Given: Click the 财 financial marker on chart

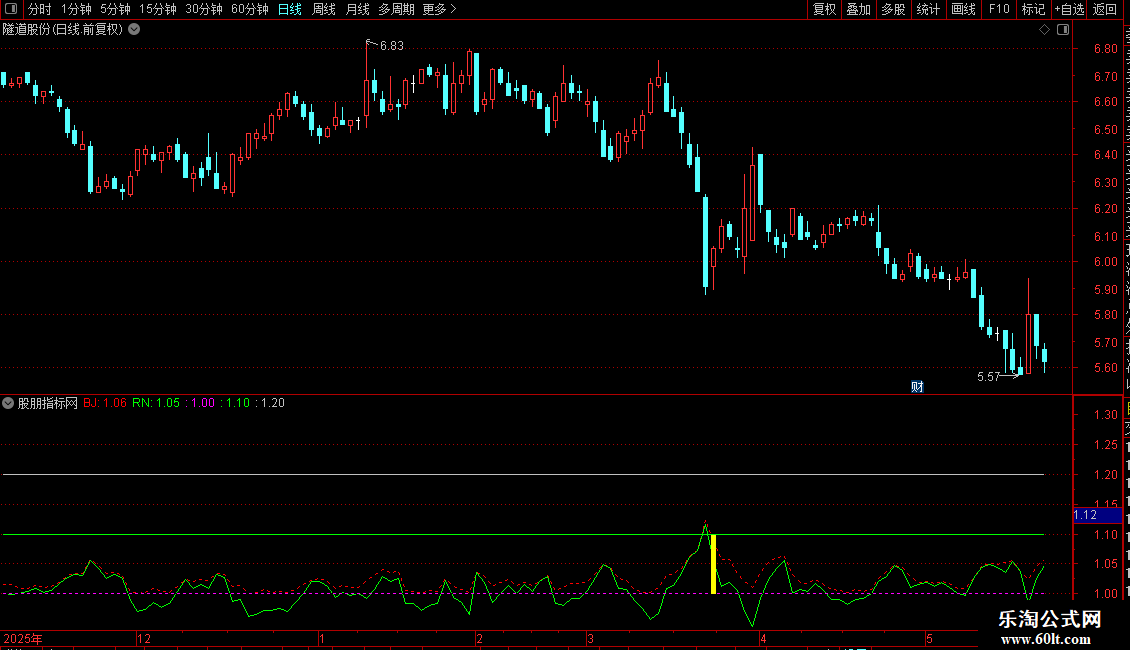Looking at the screenshot, I should [x=917, y=387].
